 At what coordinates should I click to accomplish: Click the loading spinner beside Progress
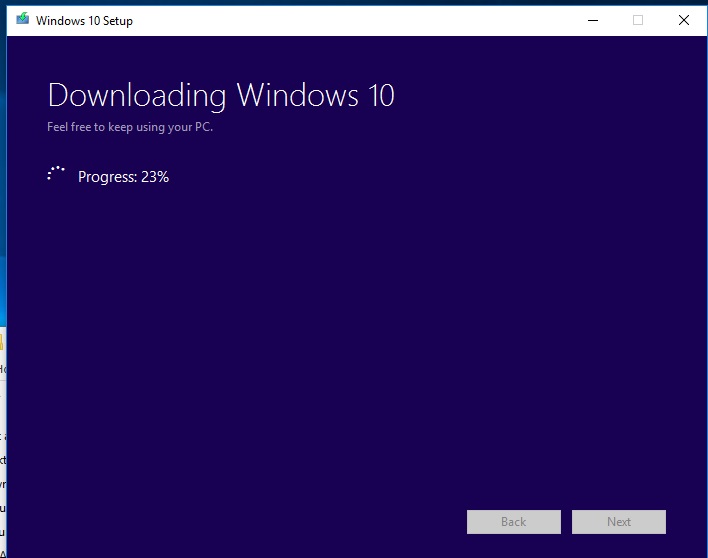point(56,175)
